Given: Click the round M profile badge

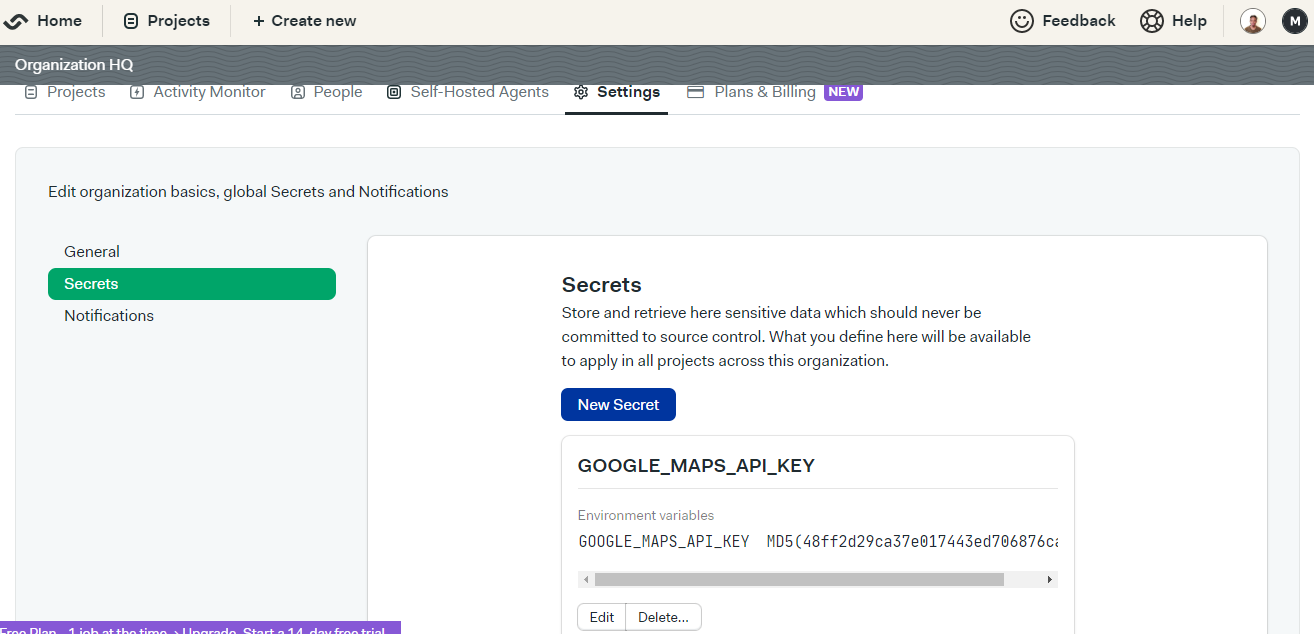Looking at the screenshot, I should coord(1295,20).
